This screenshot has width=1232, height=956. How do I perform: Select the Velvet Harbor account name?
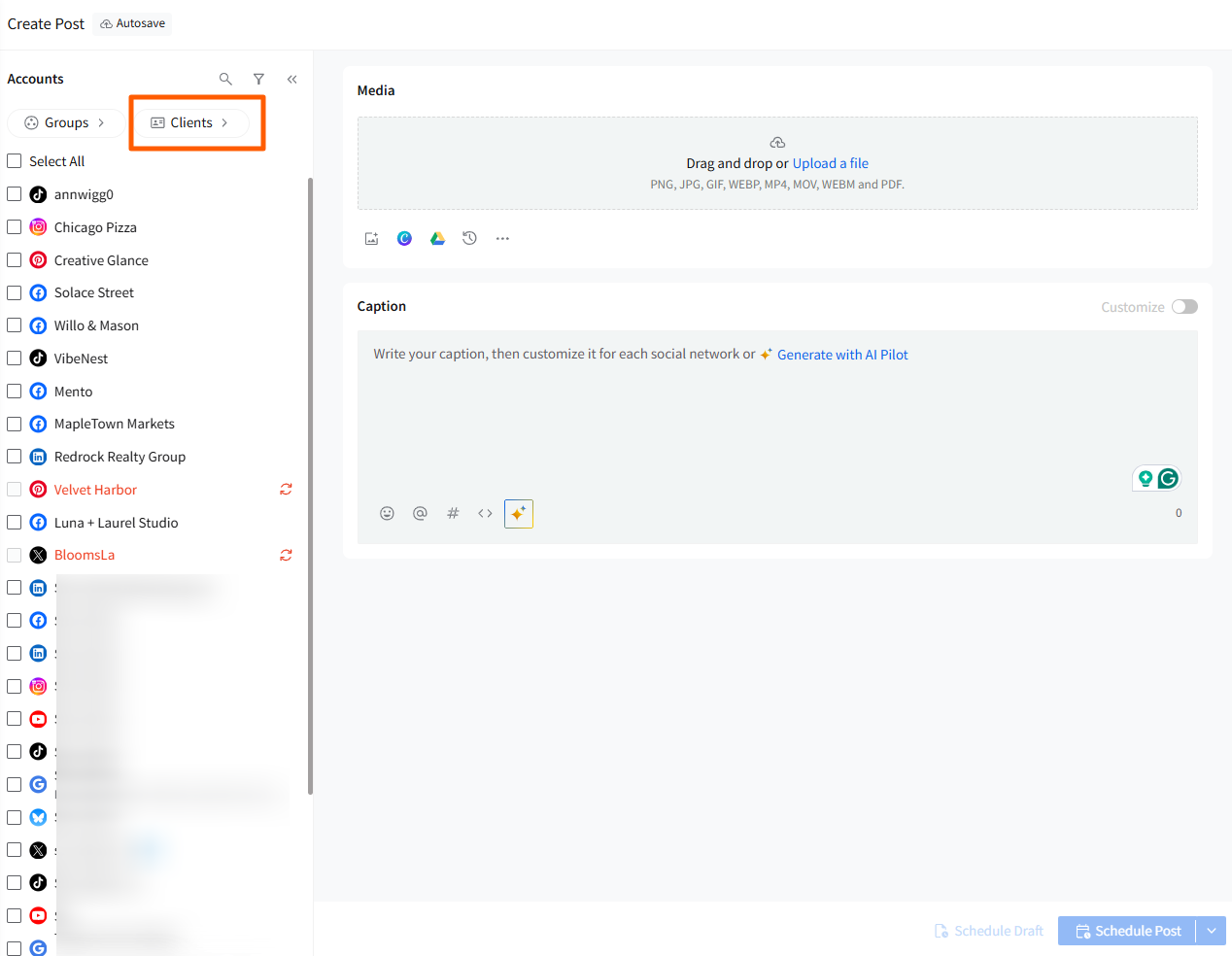coord(95,490)
